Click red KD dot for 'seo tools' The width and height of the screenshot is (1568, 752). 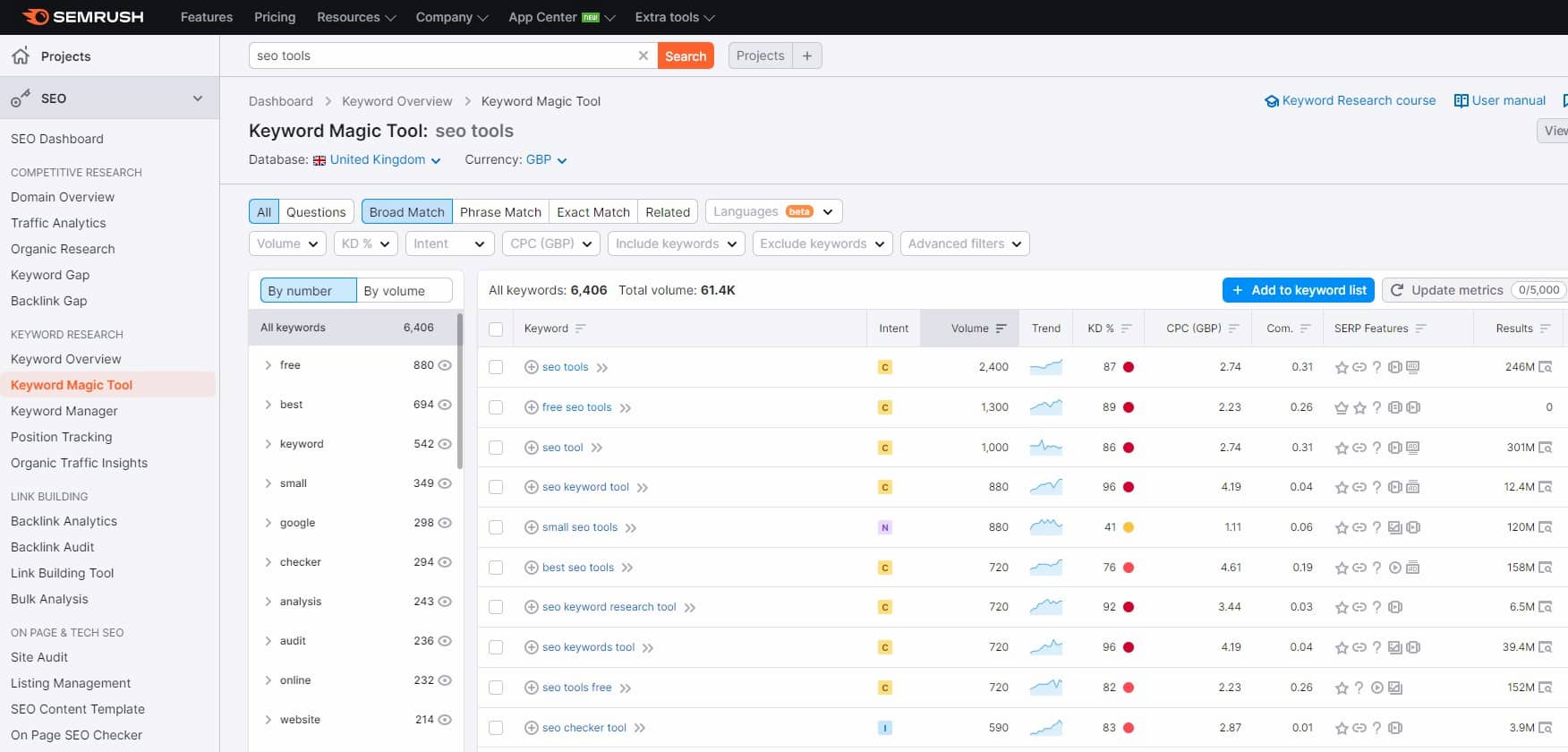1129,367
